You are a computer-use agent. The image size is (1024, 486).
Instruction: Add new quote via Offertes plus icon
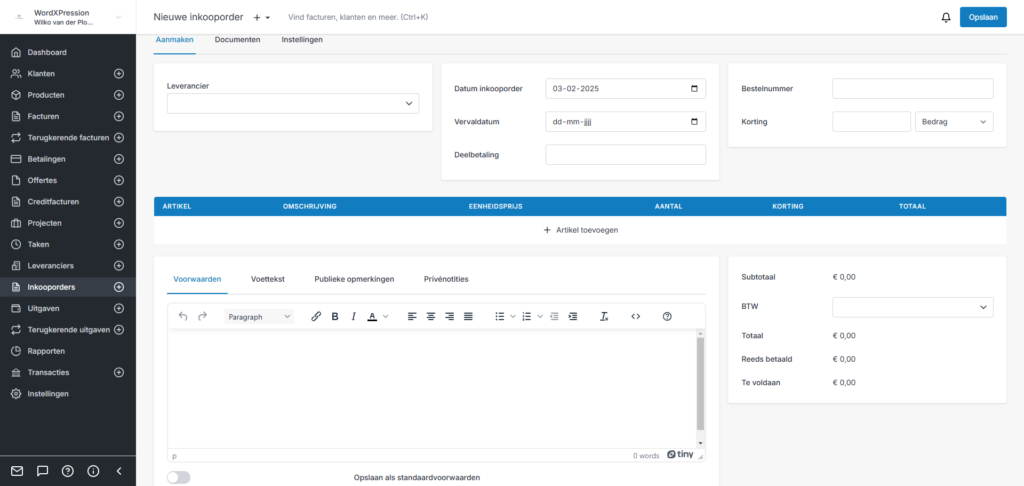coord(119,180)
